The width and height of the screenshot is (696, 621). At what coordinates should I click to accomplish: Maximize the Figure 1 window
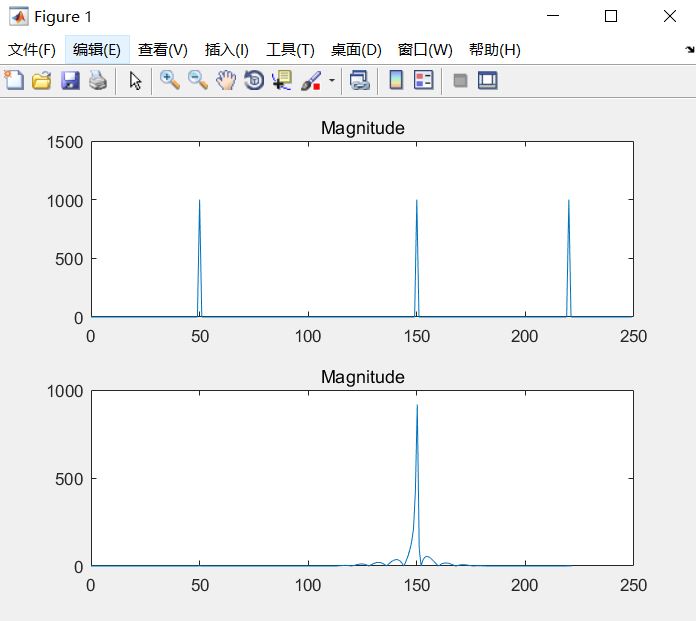tap(611, 16)
